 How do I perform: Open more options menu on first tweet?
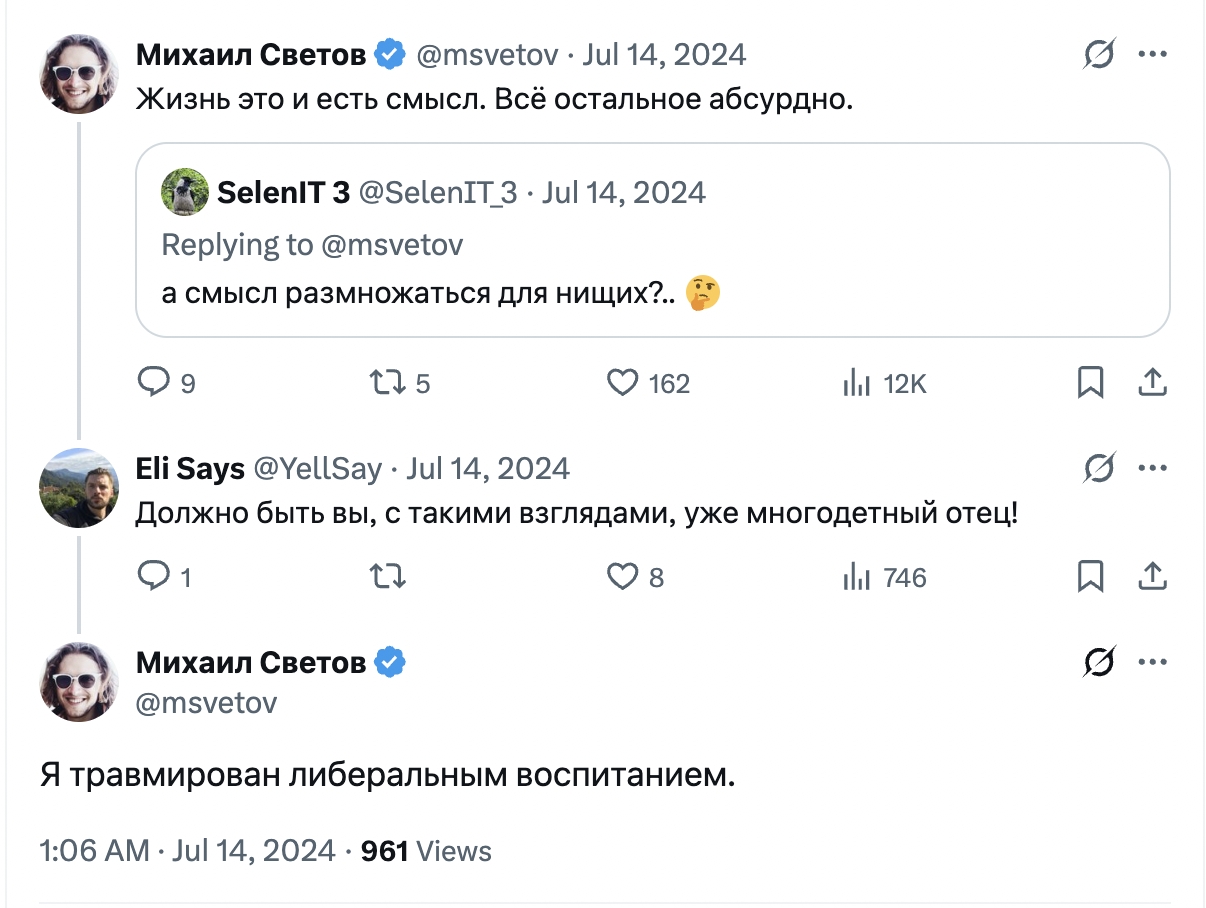click(1153, 55)
